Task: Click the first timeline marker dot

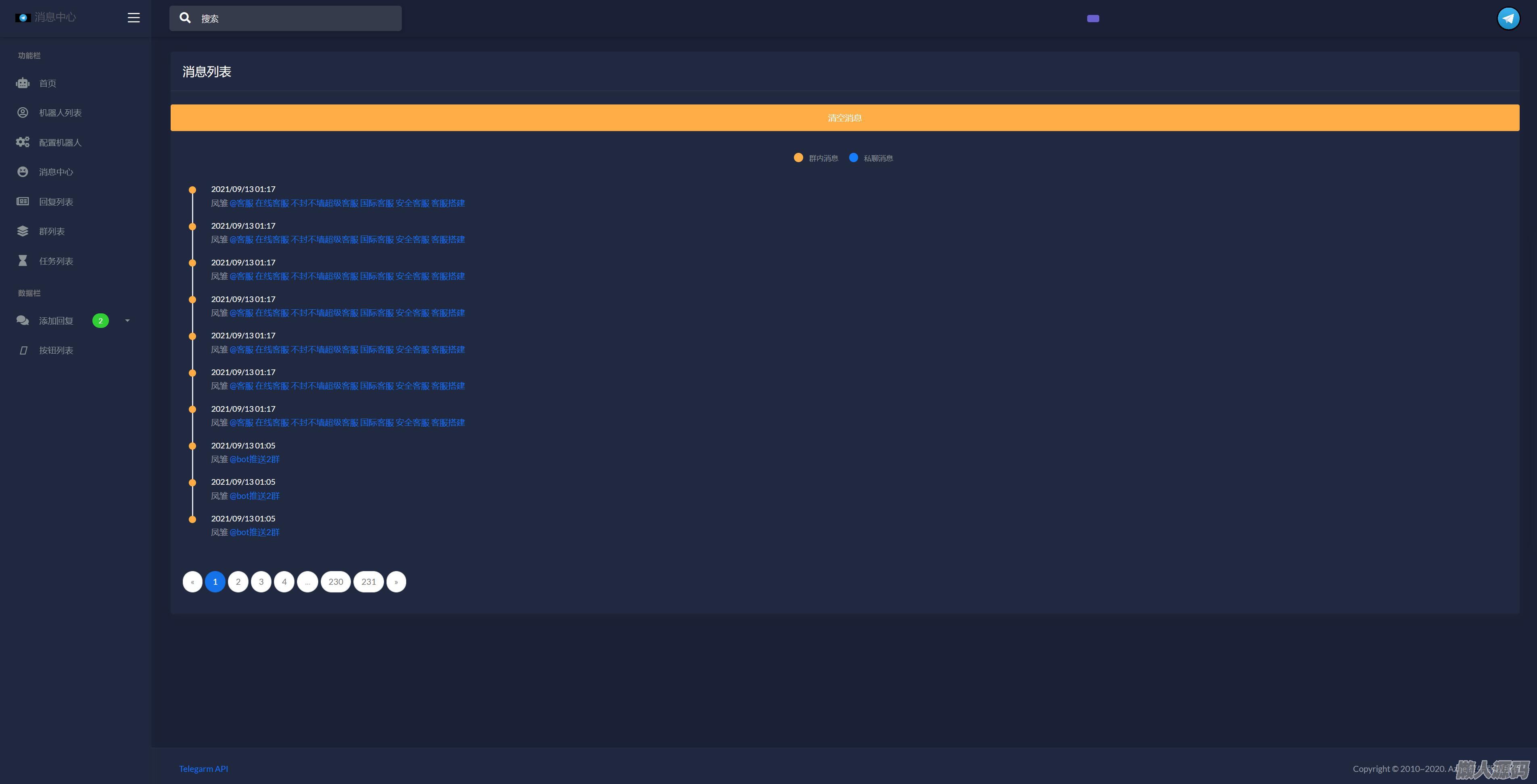Action: [192, 190]
